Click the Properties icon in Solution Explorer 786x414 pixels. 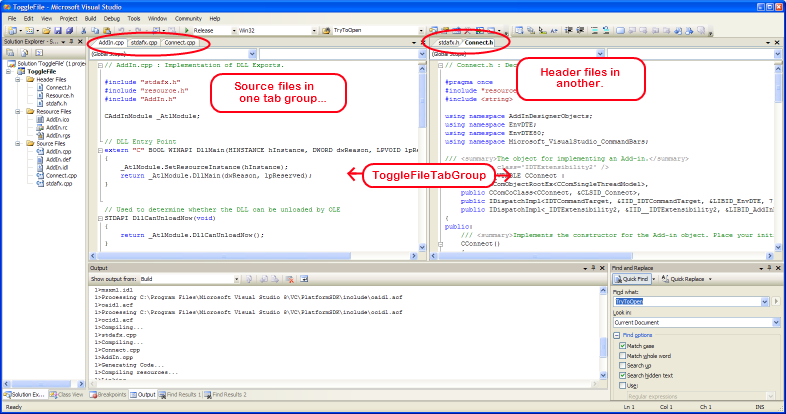pos(10,53)
